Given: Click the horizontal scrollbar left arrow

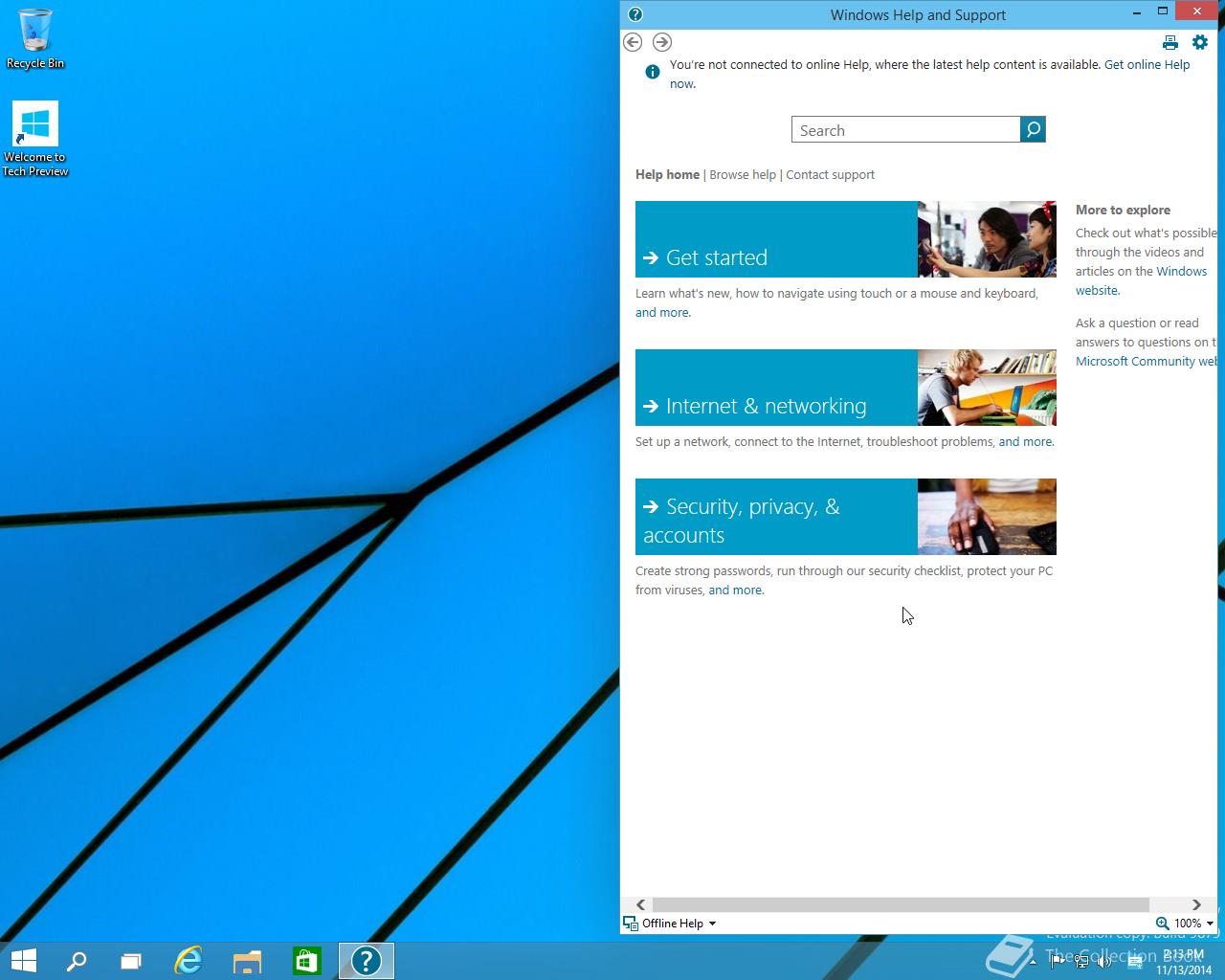Looking at the screenshot, I should 640,904.
